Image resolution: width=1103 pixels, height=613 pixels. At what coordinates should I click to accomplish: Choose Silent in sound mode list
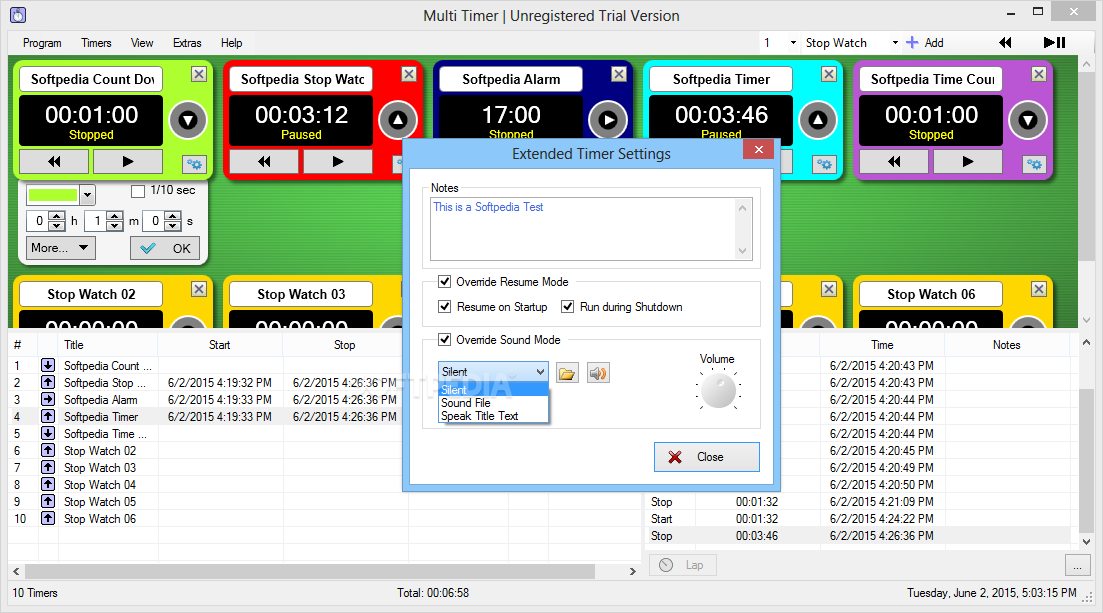492,390
